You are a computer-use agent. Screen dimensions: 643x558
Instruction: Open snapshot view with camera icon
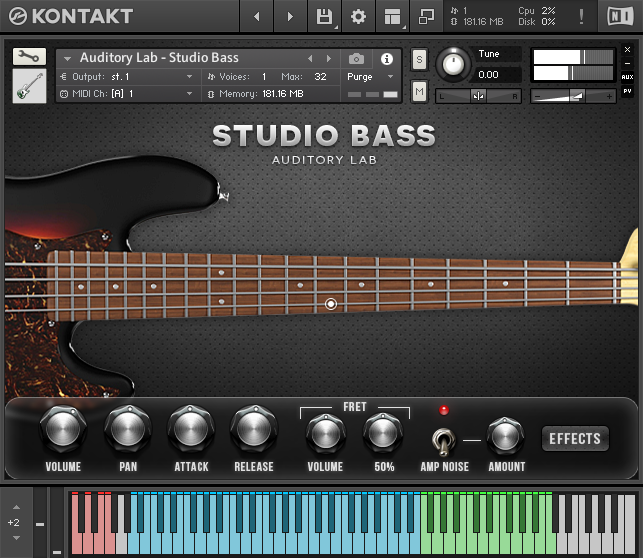pyautogui.click(x=356, y=59)
